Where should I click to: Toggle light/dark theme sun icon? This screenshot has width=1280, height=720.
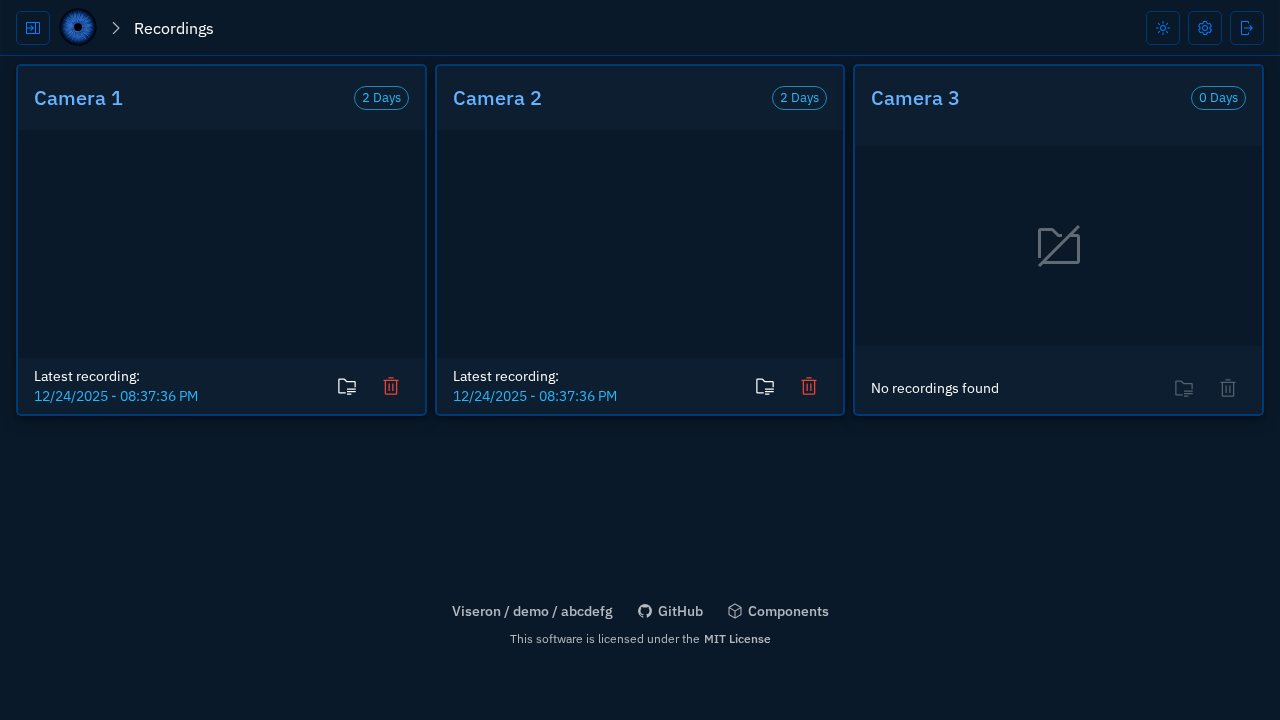point(1162,28)
